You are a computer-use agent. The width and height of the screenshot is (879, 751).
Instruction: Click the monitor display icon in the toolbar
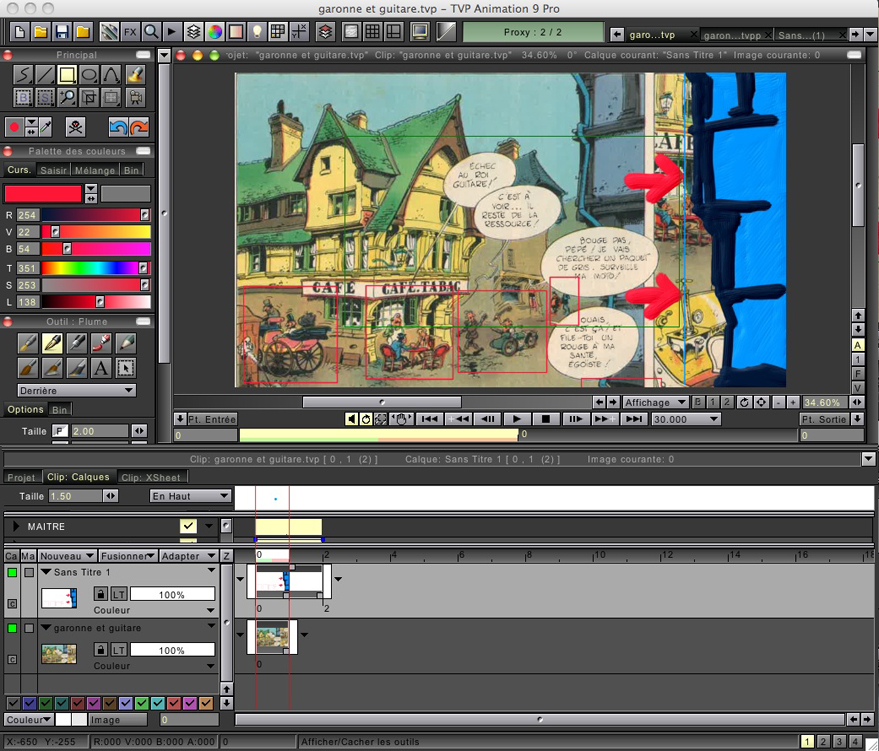[x=419, y=32]
